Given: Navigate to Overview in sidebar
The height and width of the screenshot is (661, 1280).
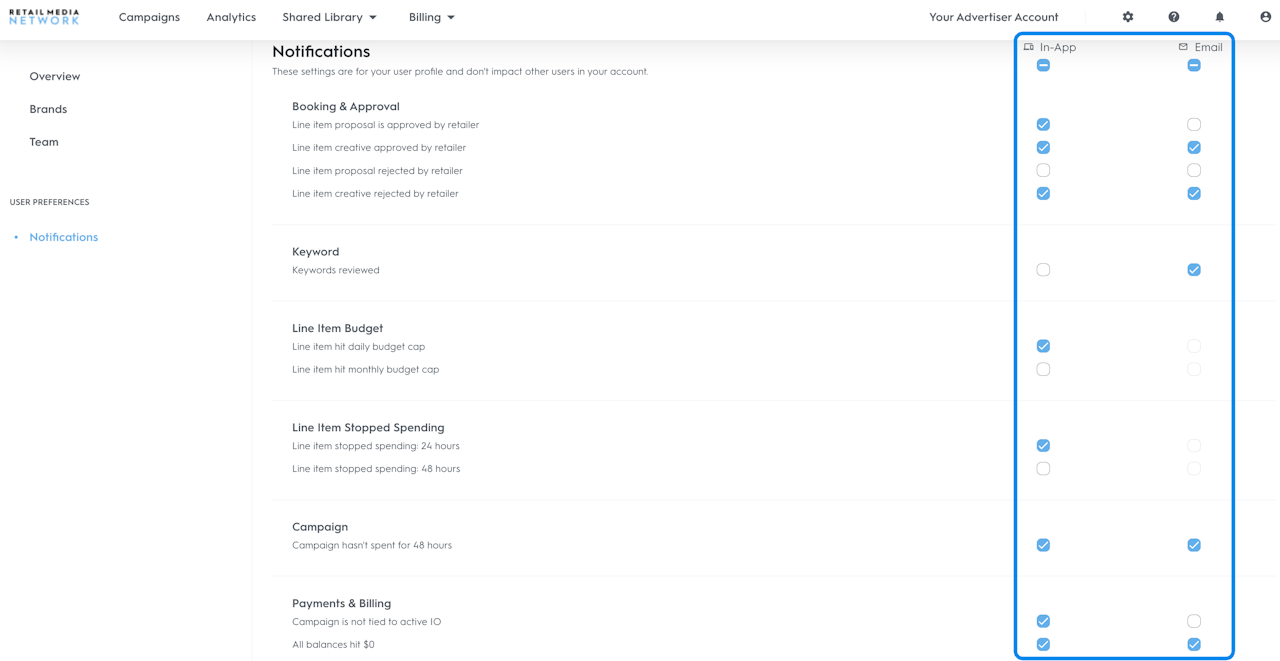Looking at the screenshot, I should tap(55, 76).
